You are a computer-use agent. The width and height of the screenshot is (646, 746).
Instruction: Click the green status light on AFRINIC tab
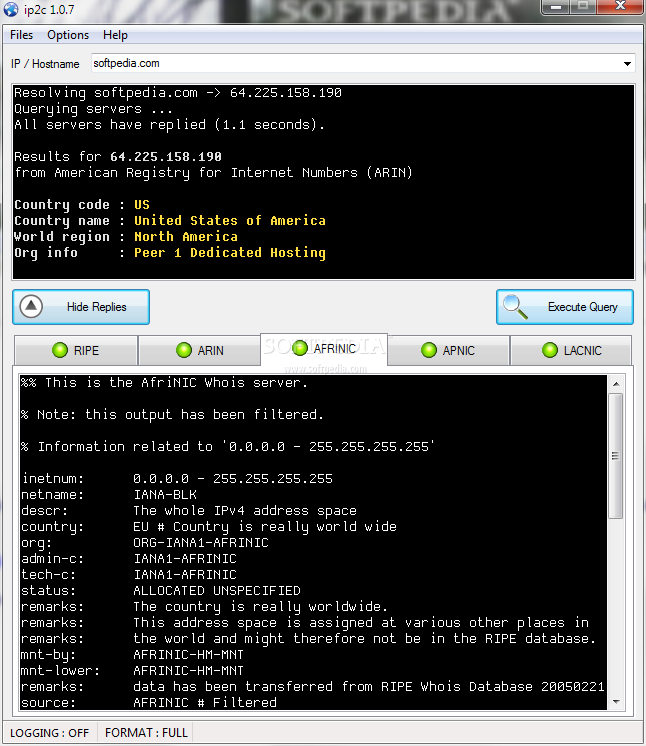pos(300,348)
